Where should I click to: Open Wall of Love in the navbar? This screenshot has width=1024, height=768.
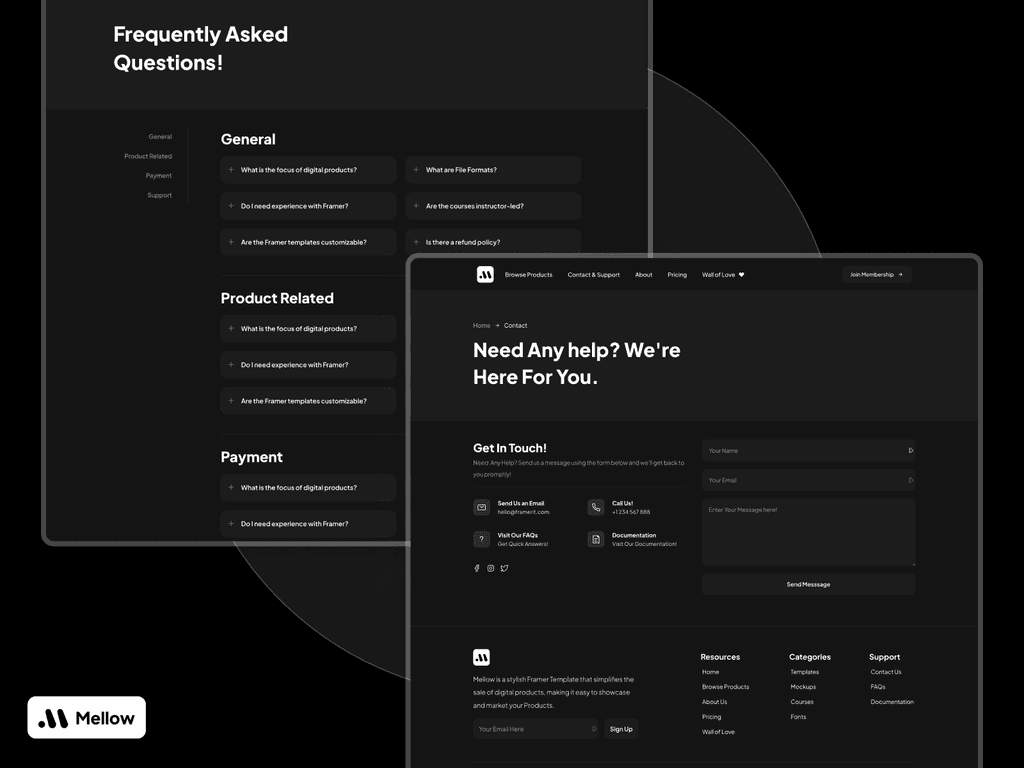coord(718,275)
